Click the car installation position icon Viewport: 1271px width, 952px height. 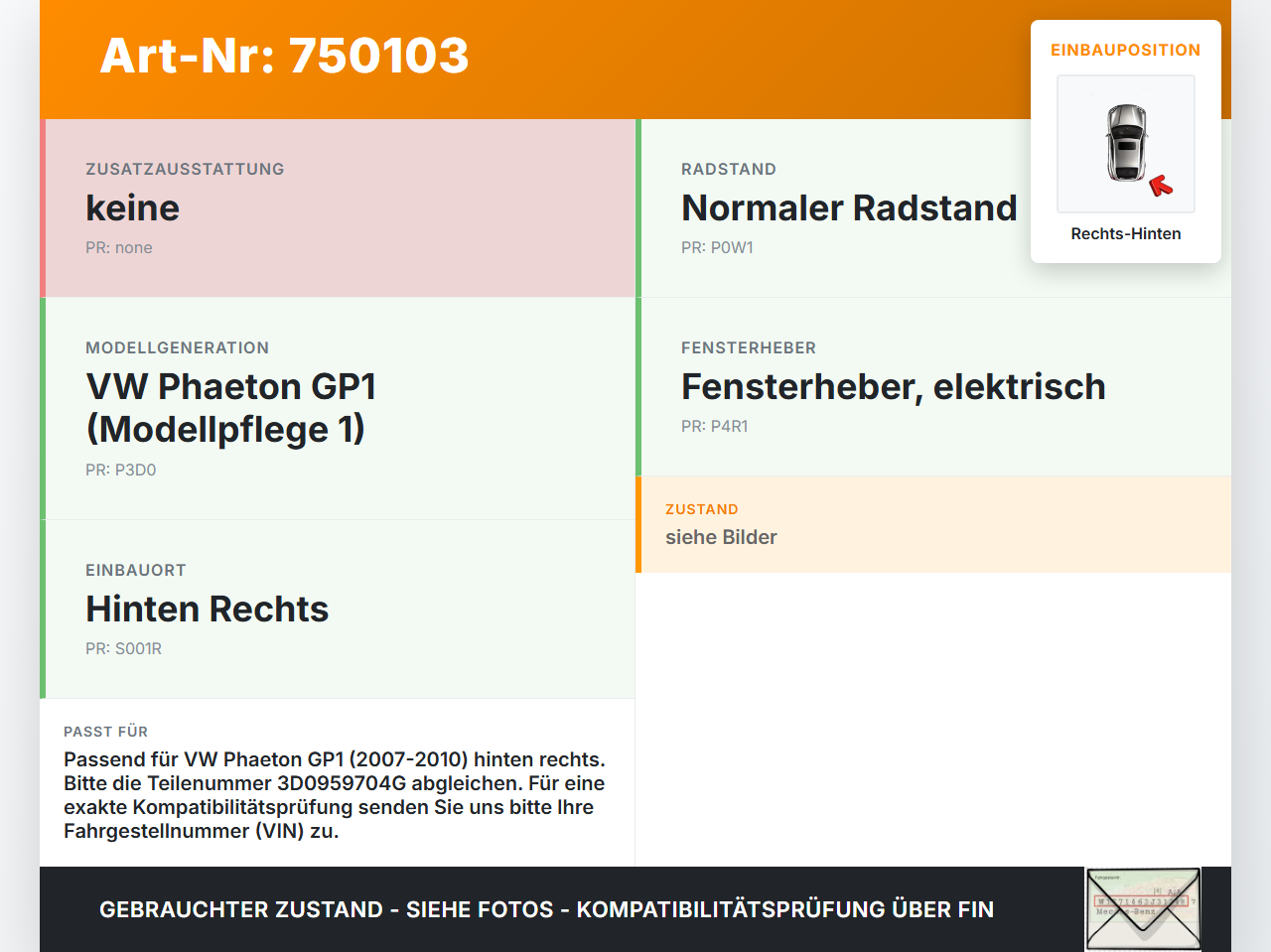[1126, 144]
